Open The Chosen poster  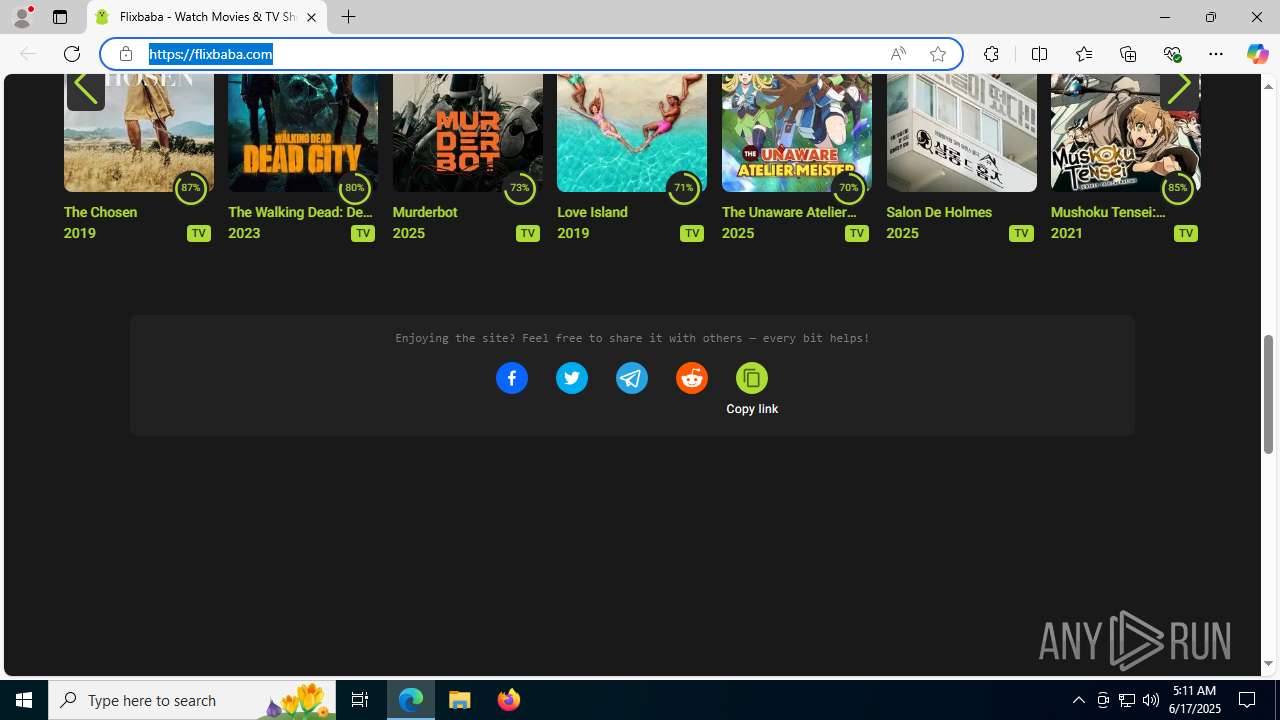138,132
